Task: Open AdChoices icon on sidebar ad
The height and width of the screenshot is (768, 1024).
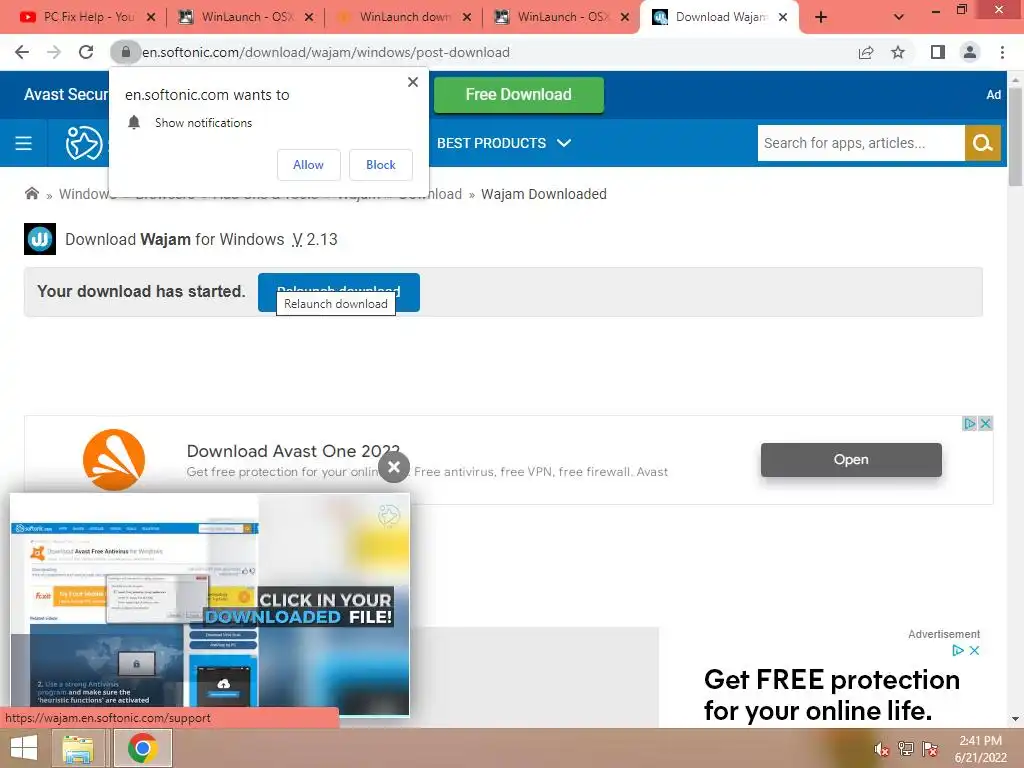Action: (x=958, y=650)
